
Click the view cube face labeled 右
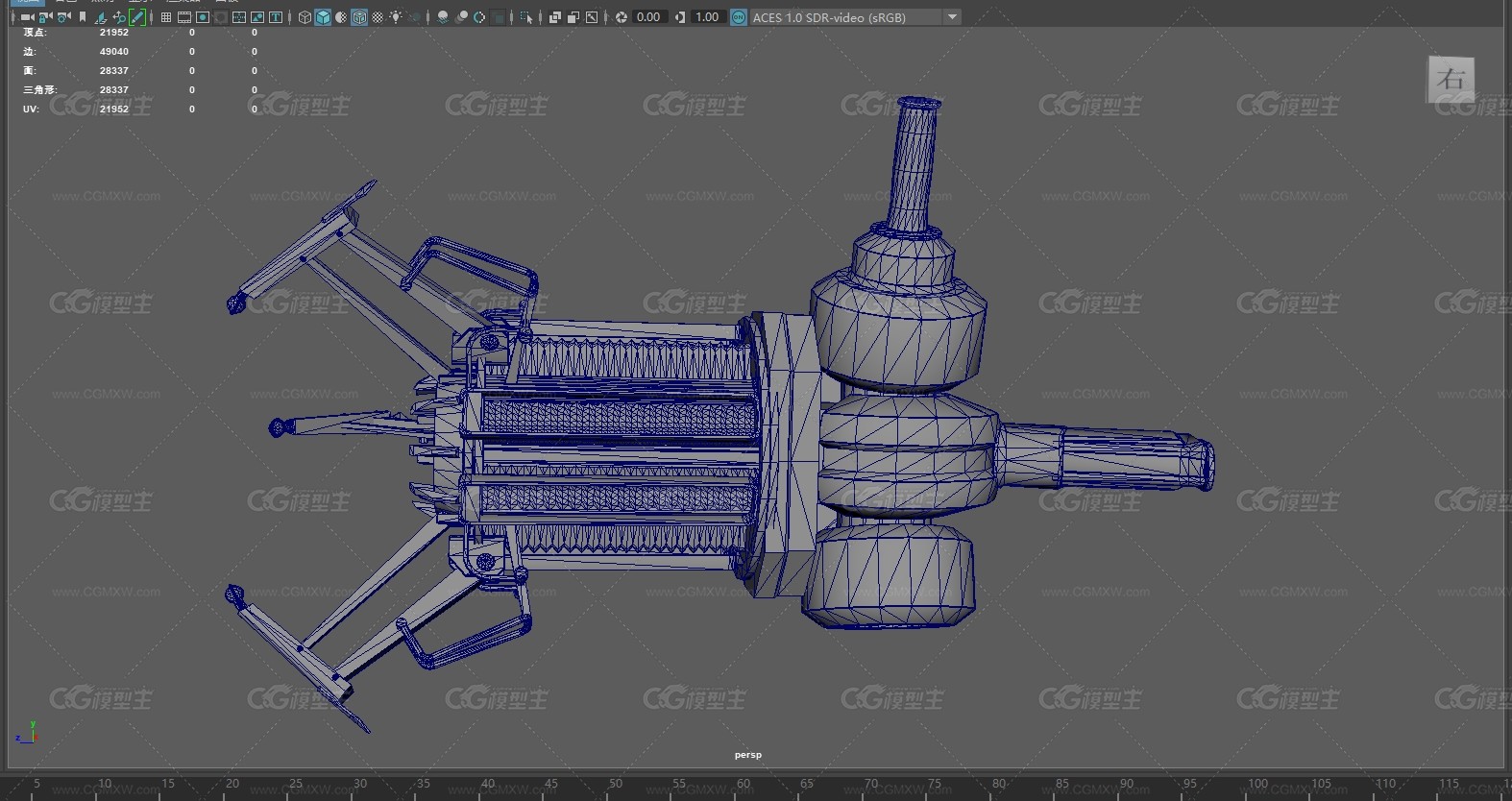[x=1451, y=79]
